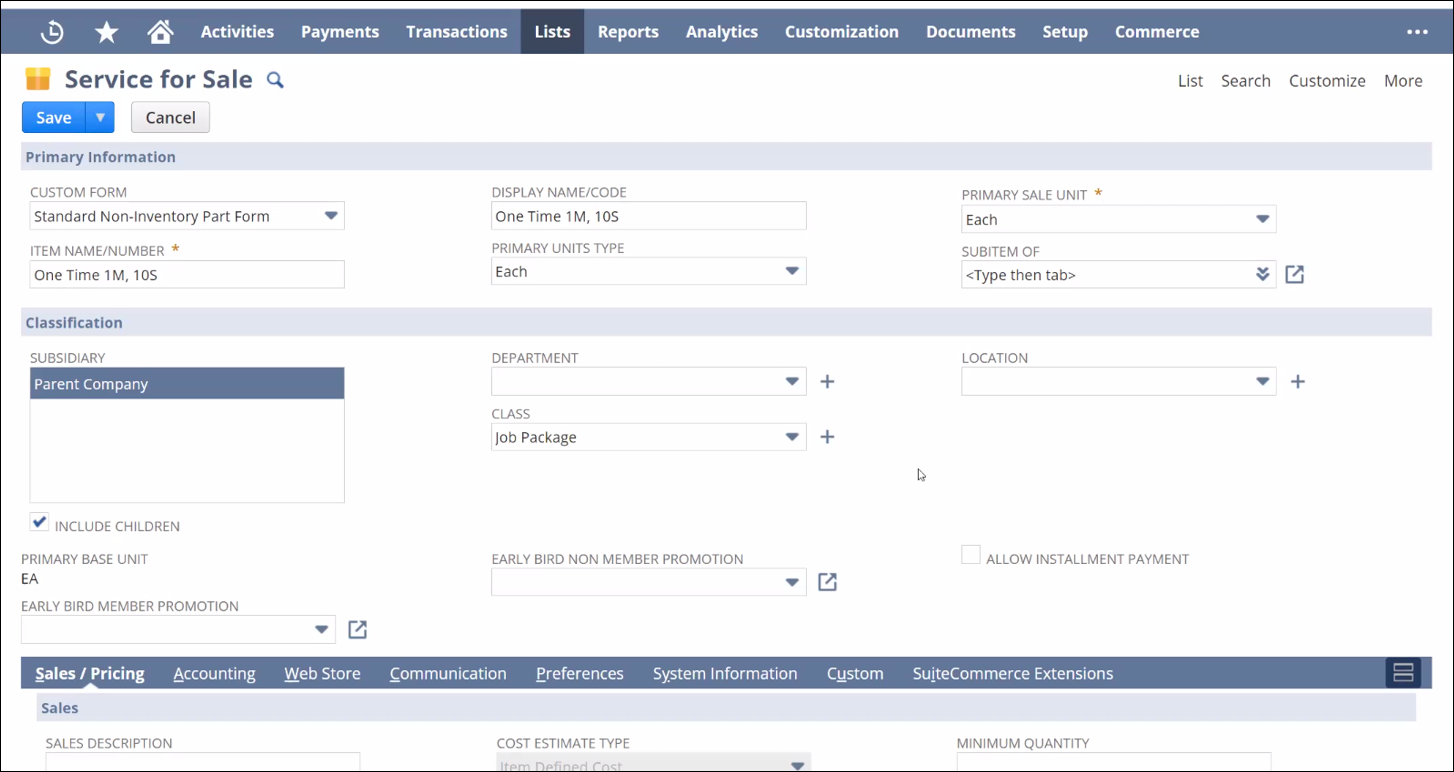Expand the Save button arrow menu
The height and width of the screenshot is (772, 1454).
pyautogui.click(x=100, y=117)
